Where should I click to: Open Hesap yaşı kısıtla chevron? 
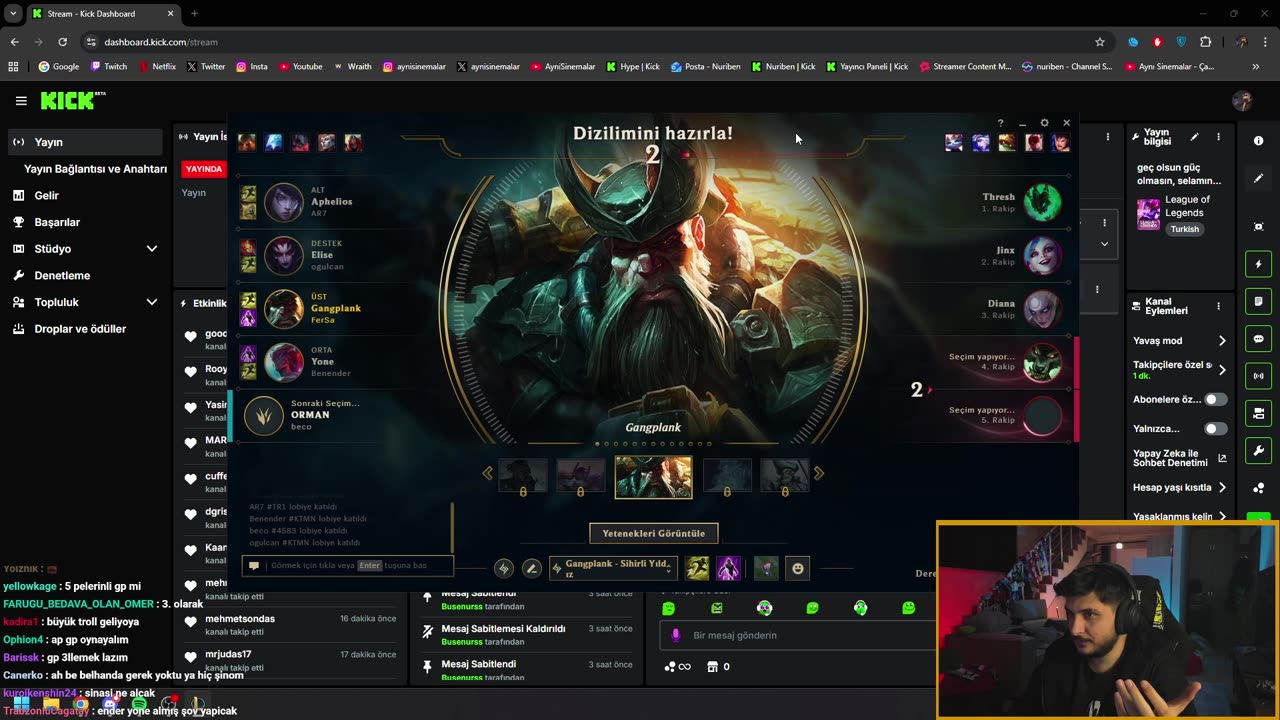point(1221,488)
